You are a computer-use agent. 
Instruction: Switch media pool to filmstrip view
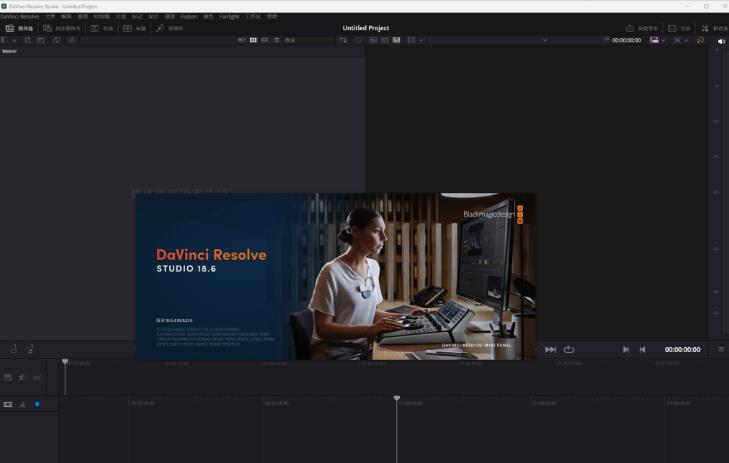(265, 40)
